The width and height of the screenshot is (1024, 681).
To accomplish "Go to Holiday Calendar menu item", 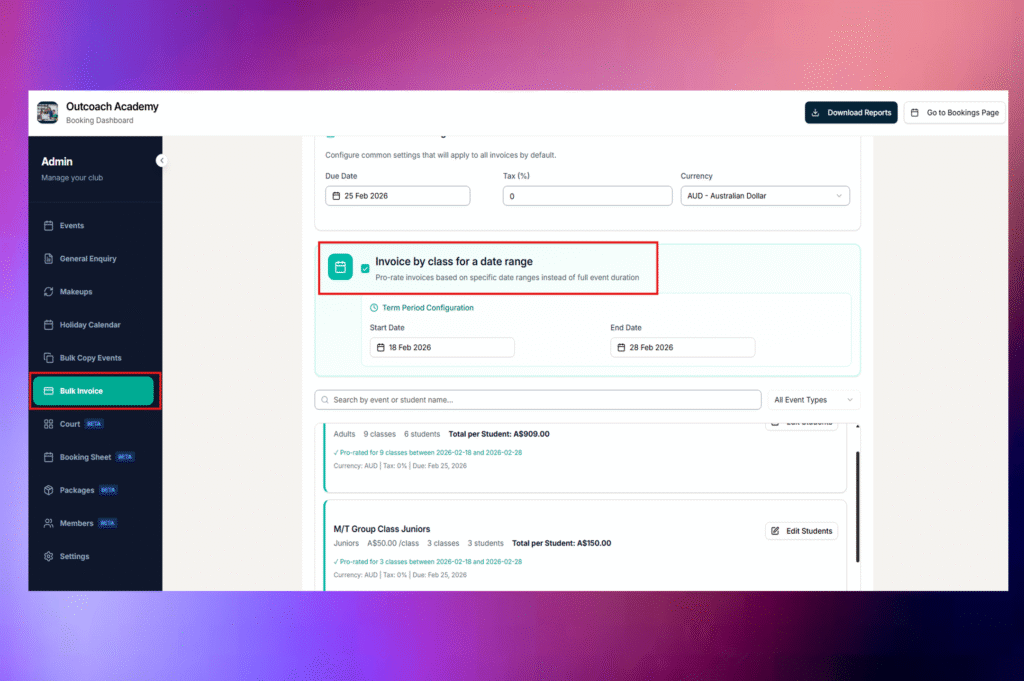I will pos(90,325).
